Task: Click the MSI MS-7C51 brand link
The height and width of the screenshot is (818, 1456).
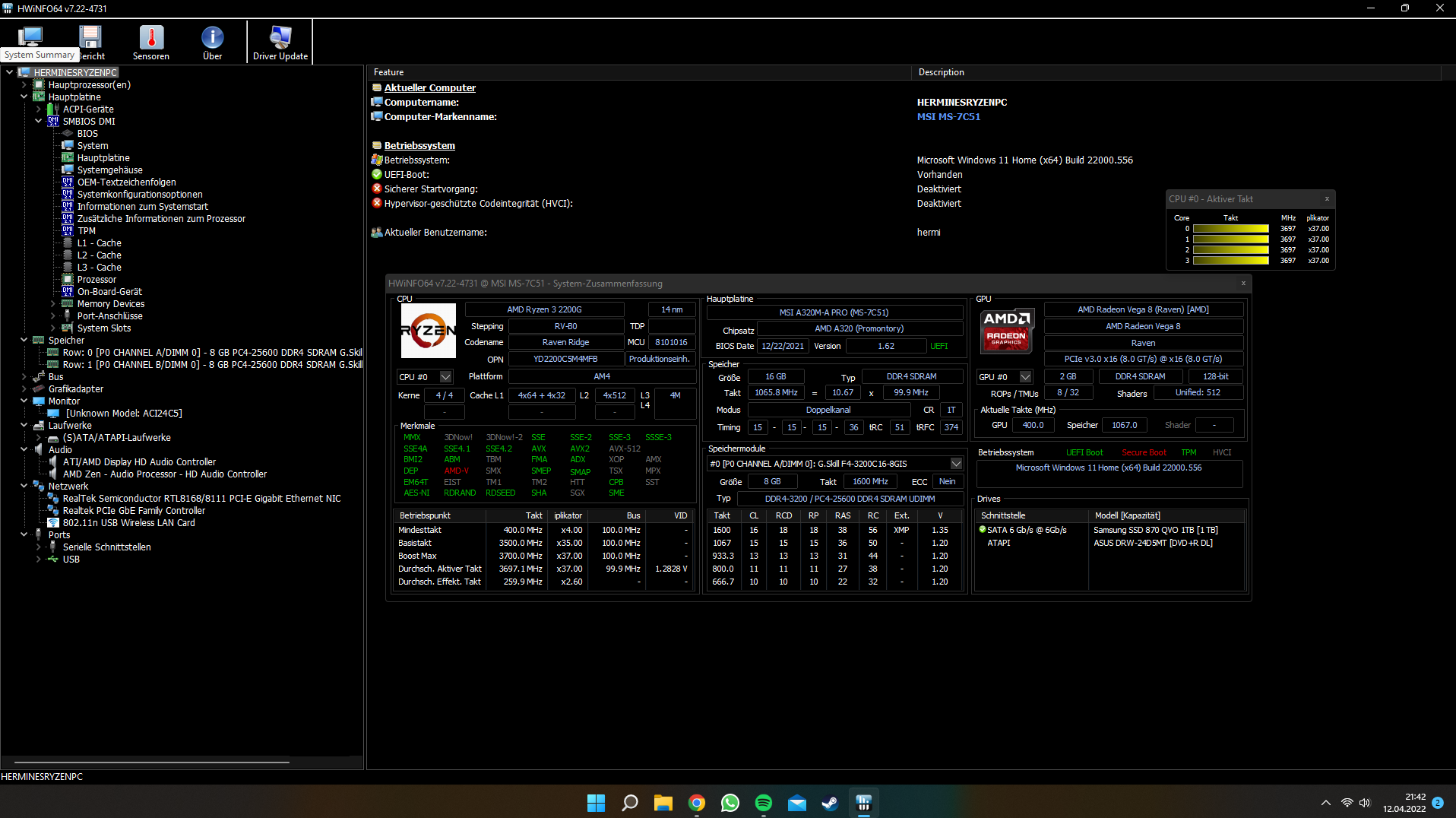Action: [x=948, y=117]
